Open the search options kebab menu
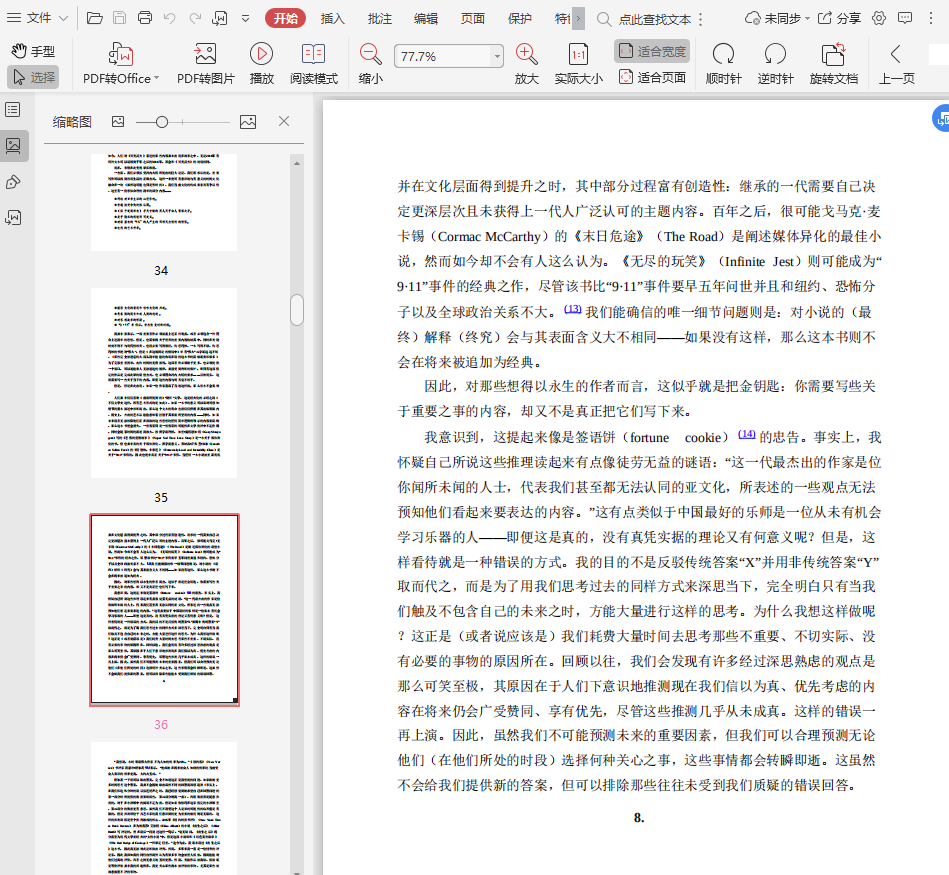 pos(700,19)
